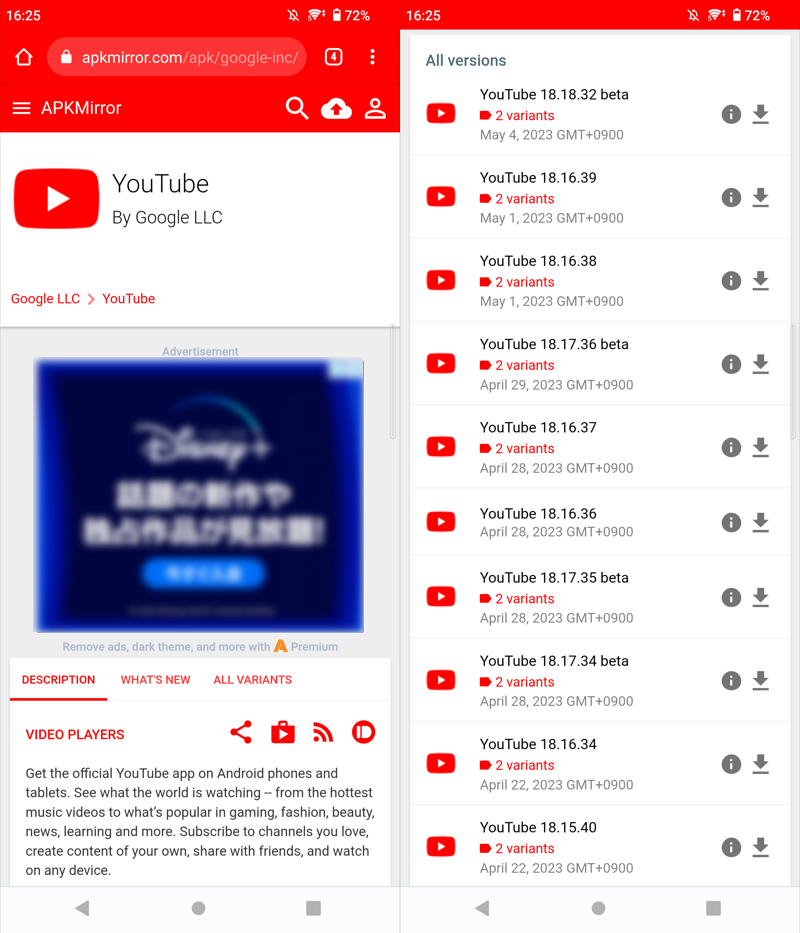Open info for YouTube 18.17.34 beta
This screenshot has width=800, height=933.
[x=731, y=680]
